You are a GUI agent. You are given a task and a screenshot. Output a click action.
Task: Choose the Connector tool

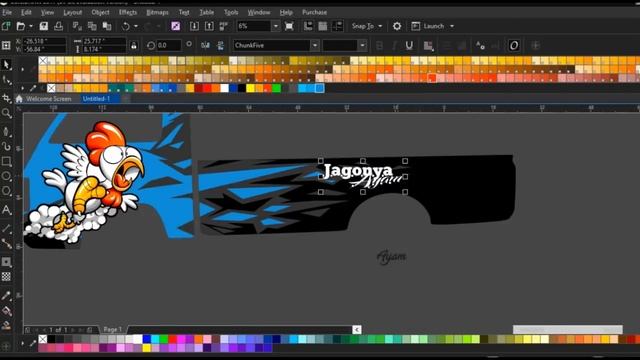pyautogui.click(x=6, y=244)
